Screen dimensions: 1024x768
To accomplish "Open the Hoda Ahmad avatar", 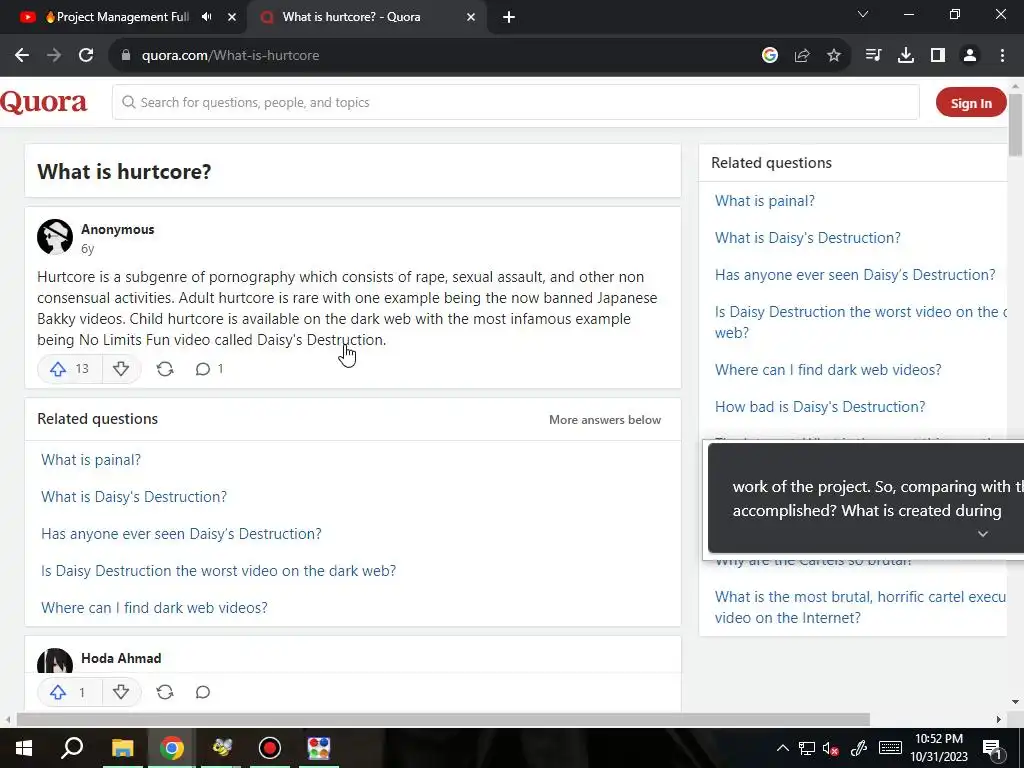I will tap(55, 661).
